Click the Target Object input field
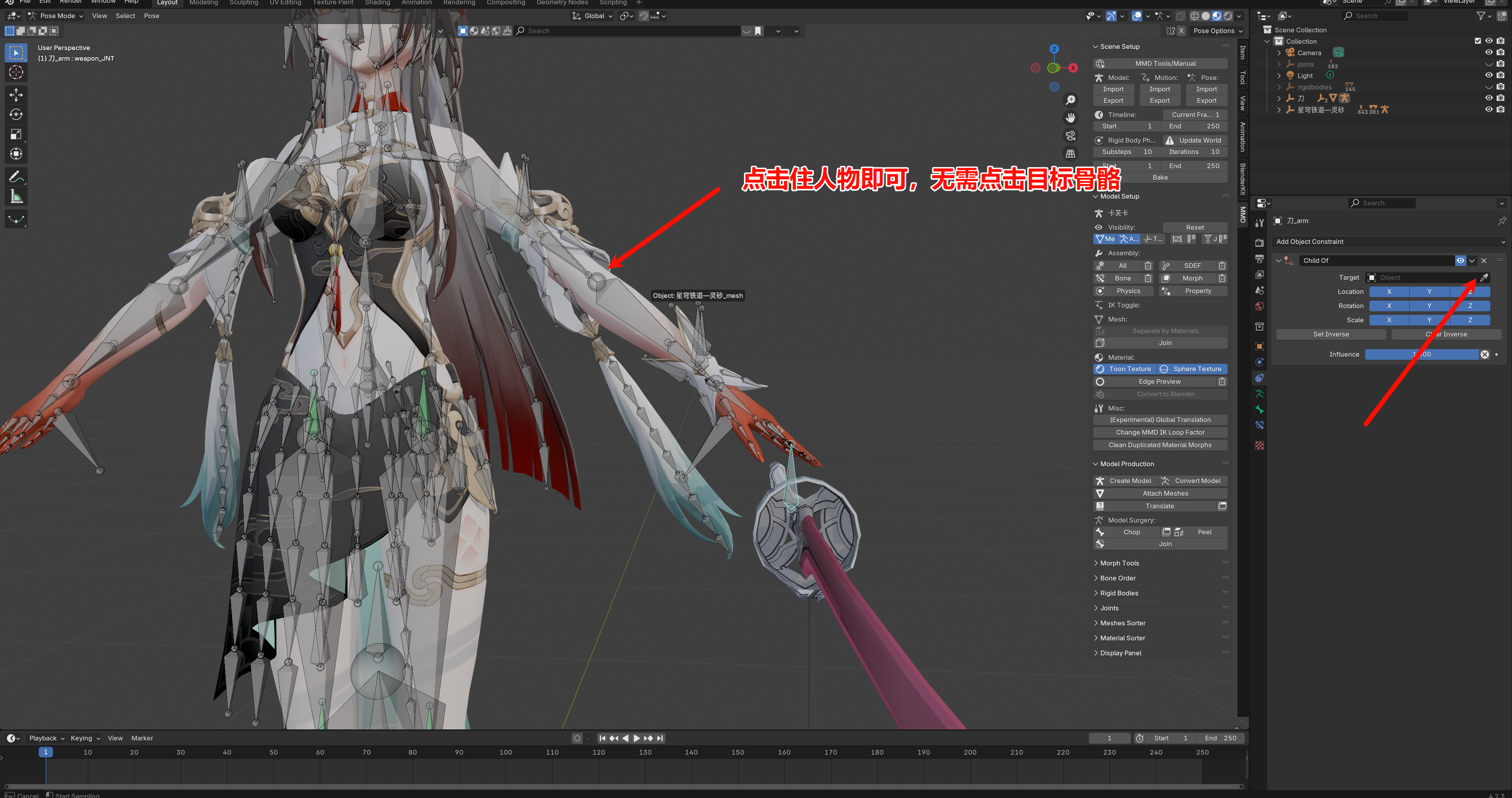 [1421, 278]
